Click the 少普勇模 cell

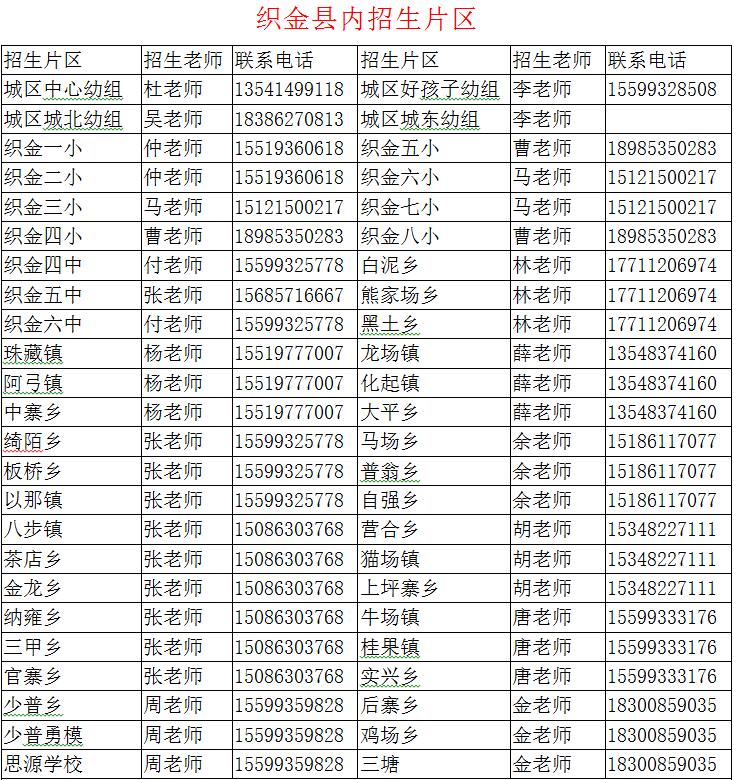coord(72,735)
